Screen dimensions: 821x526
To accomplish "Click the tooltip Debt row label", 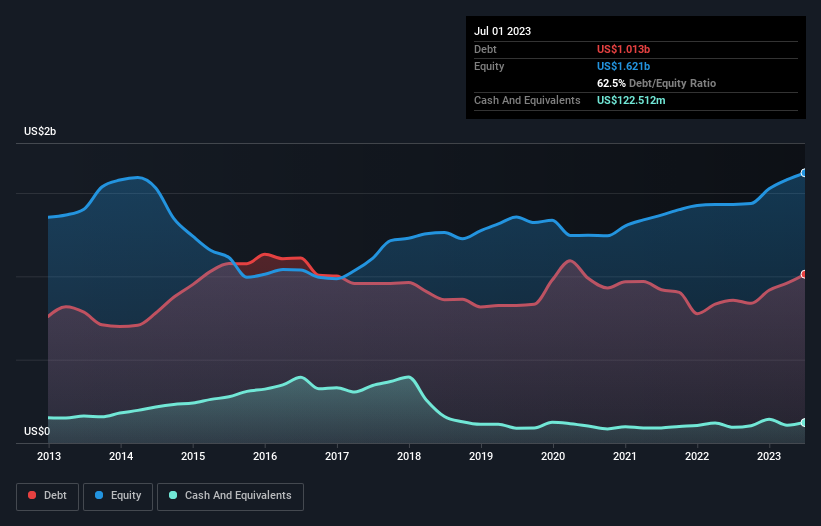I will click(x=485, y=49).
